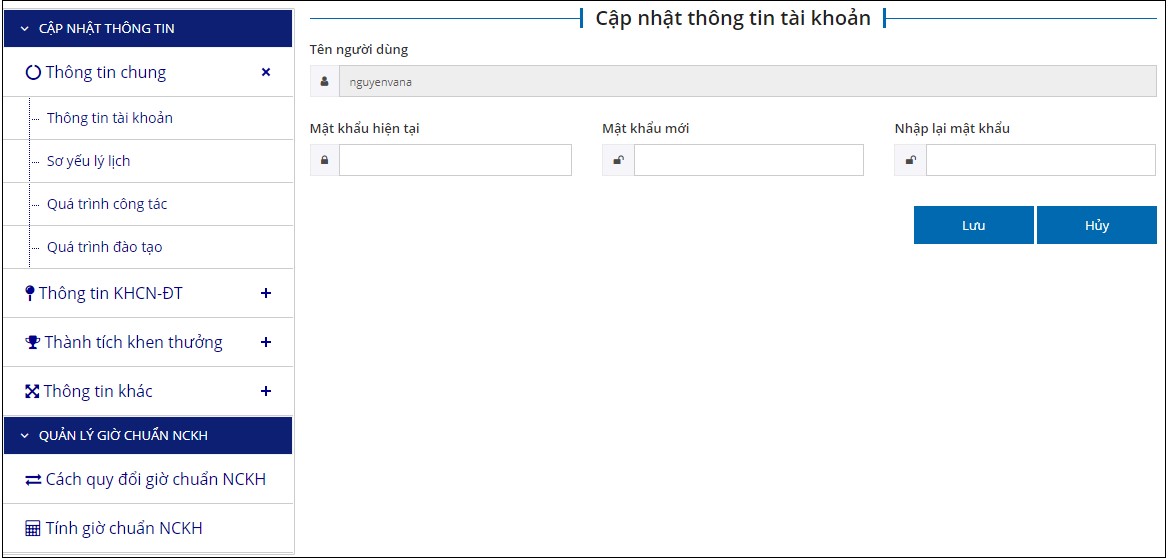The image size is (1168, 559).
Task: Open Cách quy đổi giờ chuẩn NCKH
Action: (156, 480)
